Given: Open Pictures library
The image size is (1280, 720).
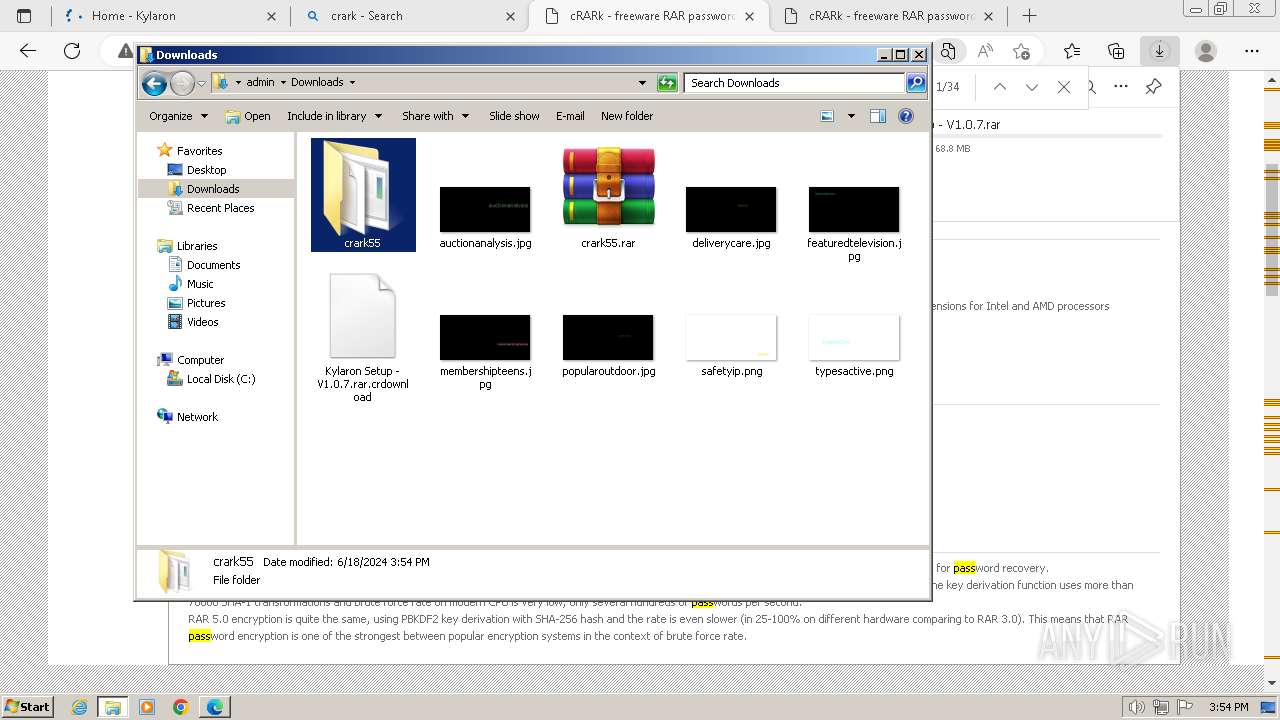Looking at the screenshot, I should click(206, 303).
